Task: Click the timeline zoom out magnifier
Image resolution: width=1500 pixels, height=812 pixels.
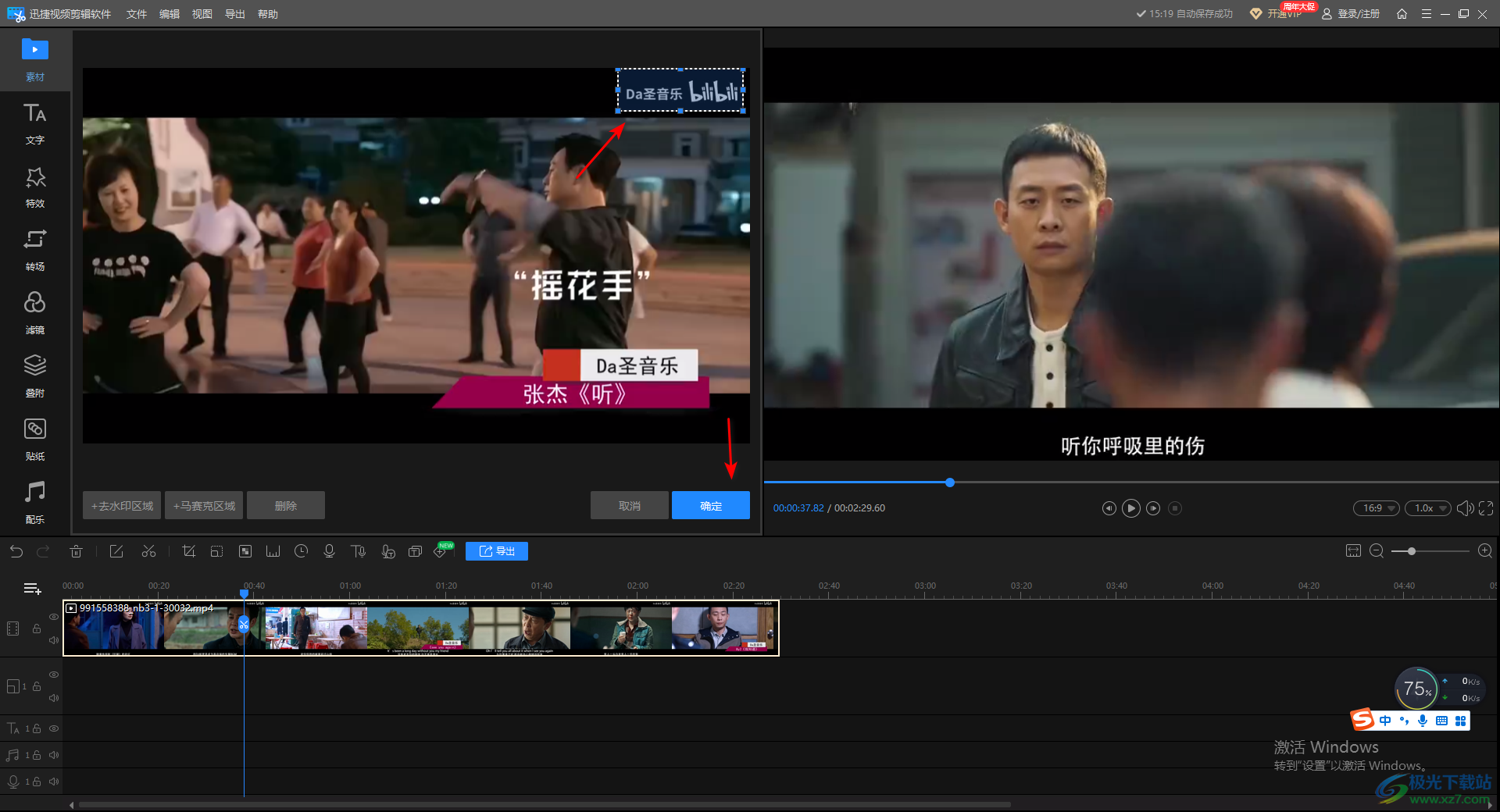Action: pos(1377,551)
